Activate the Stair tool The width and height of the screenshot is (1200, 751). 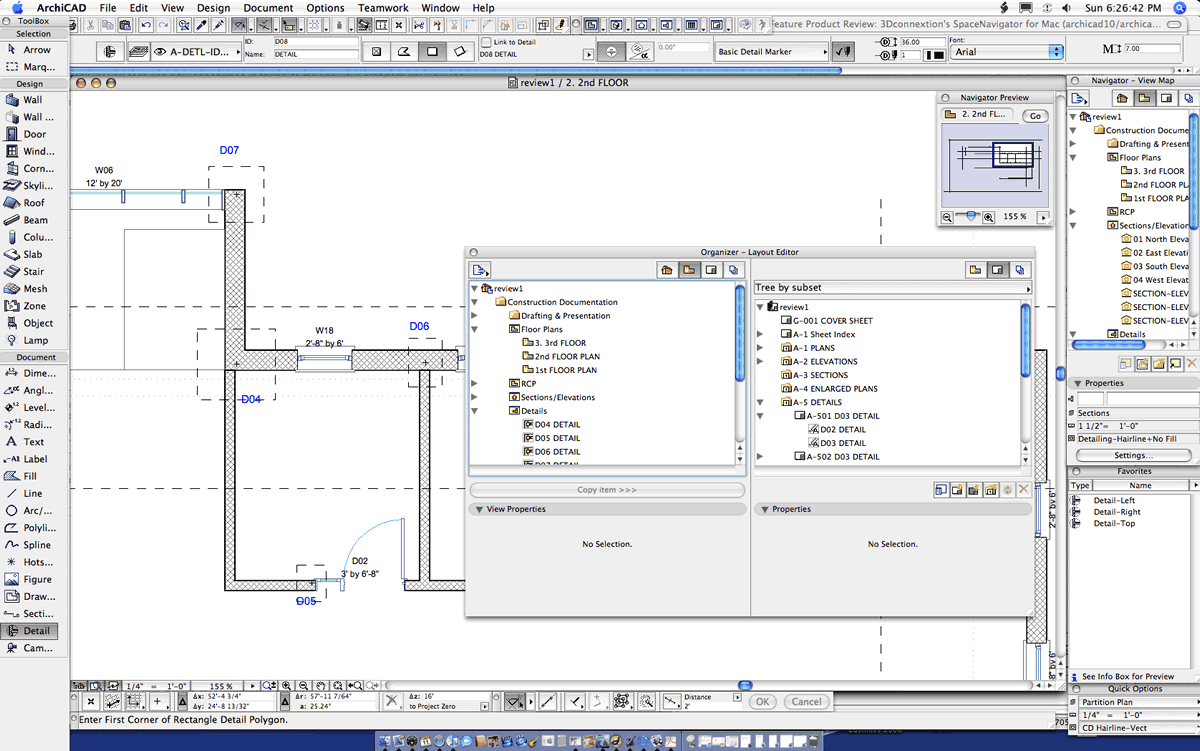[33, 271]
